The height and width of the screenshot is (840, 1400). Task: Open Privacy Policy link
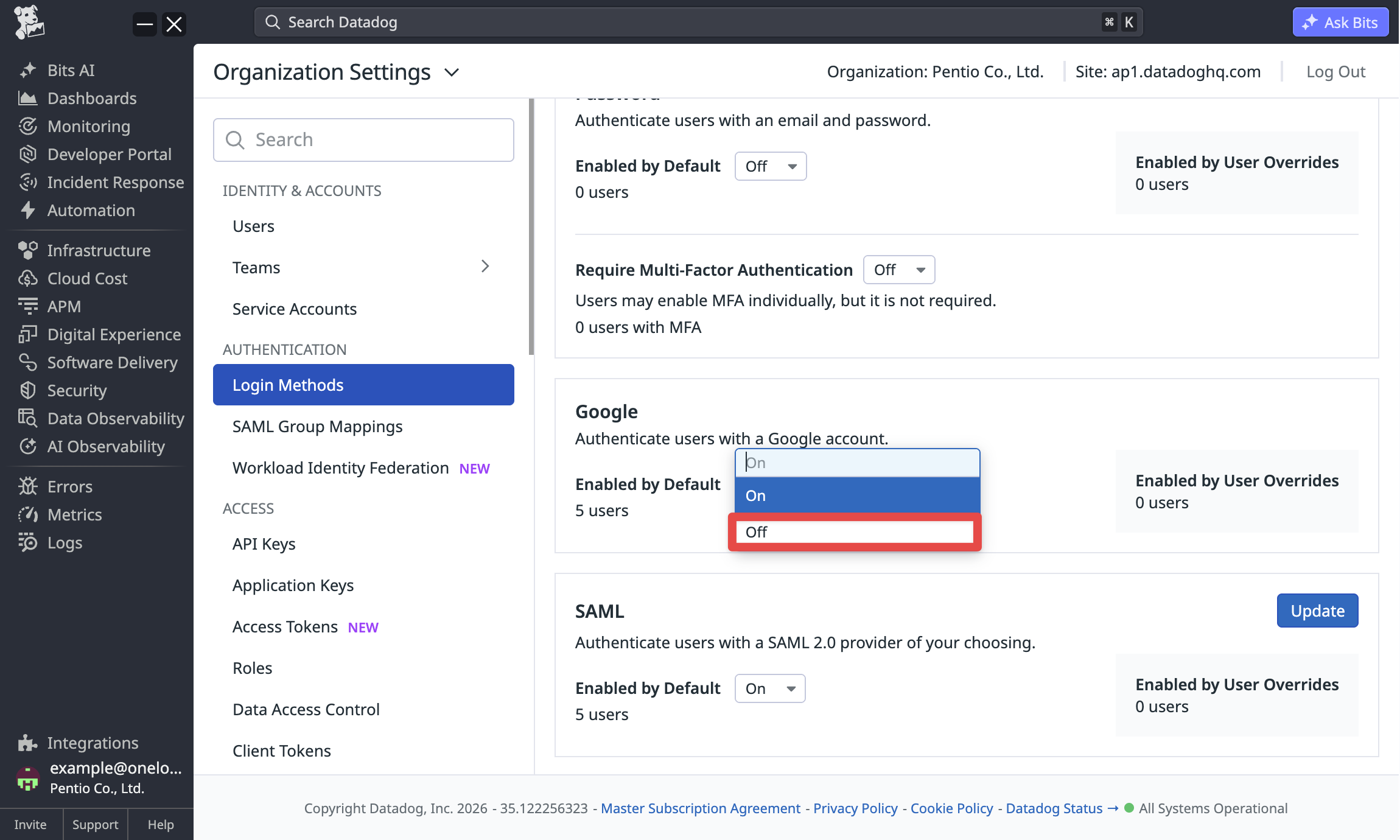[855, 808]
